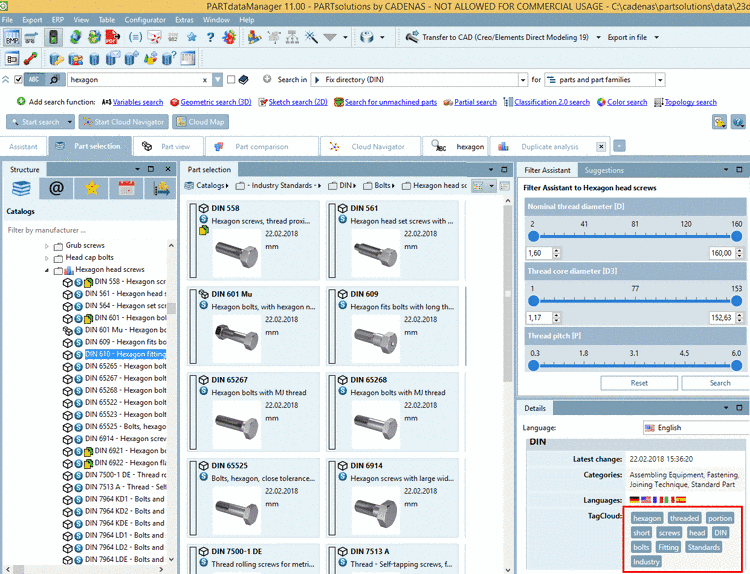Toggle the checkbox left of the search field
The image size is (750, 574).
tap(19, 79)
